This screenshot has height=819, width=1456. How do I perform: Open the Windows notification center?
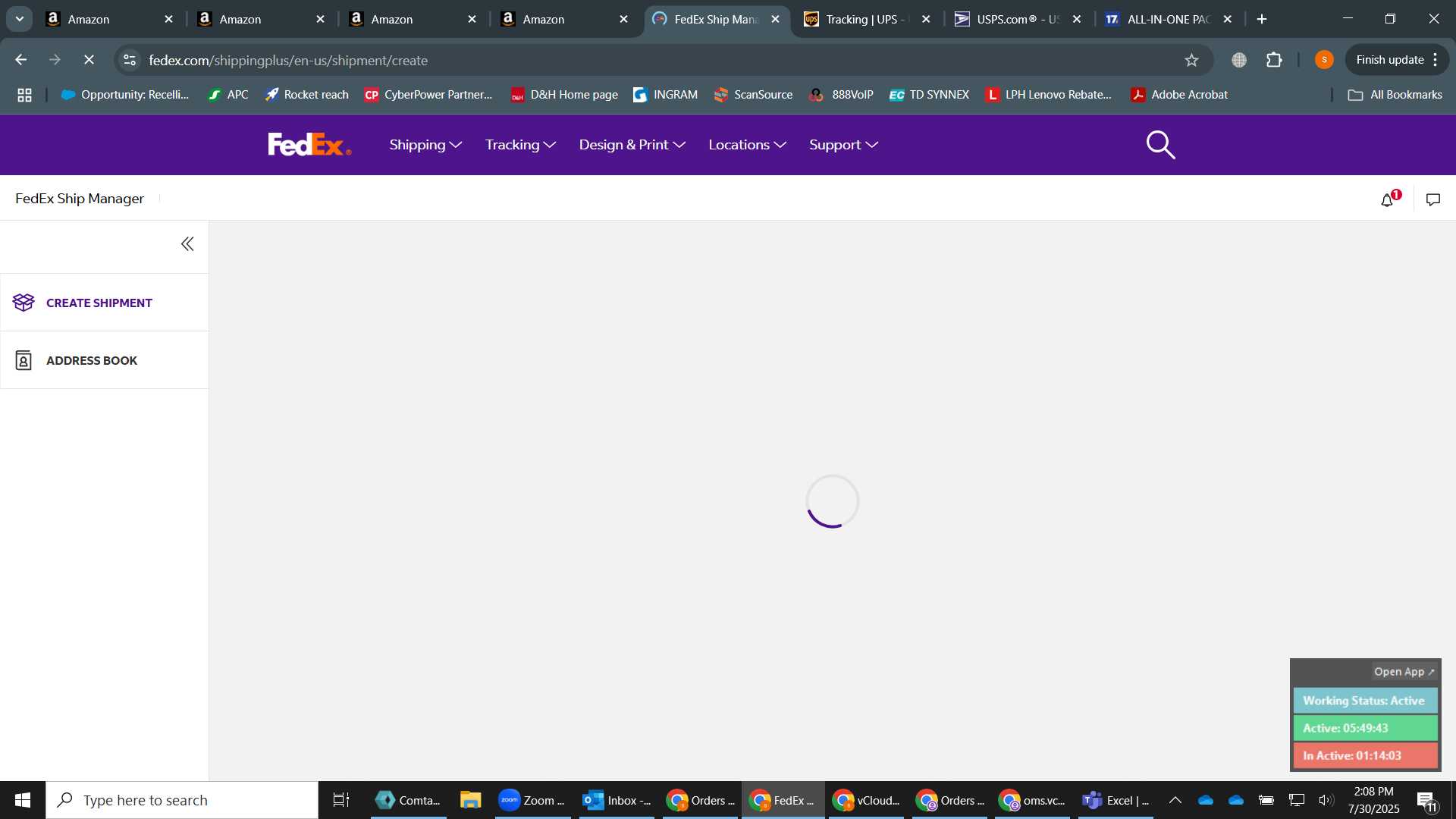[x=1426, y=800]
